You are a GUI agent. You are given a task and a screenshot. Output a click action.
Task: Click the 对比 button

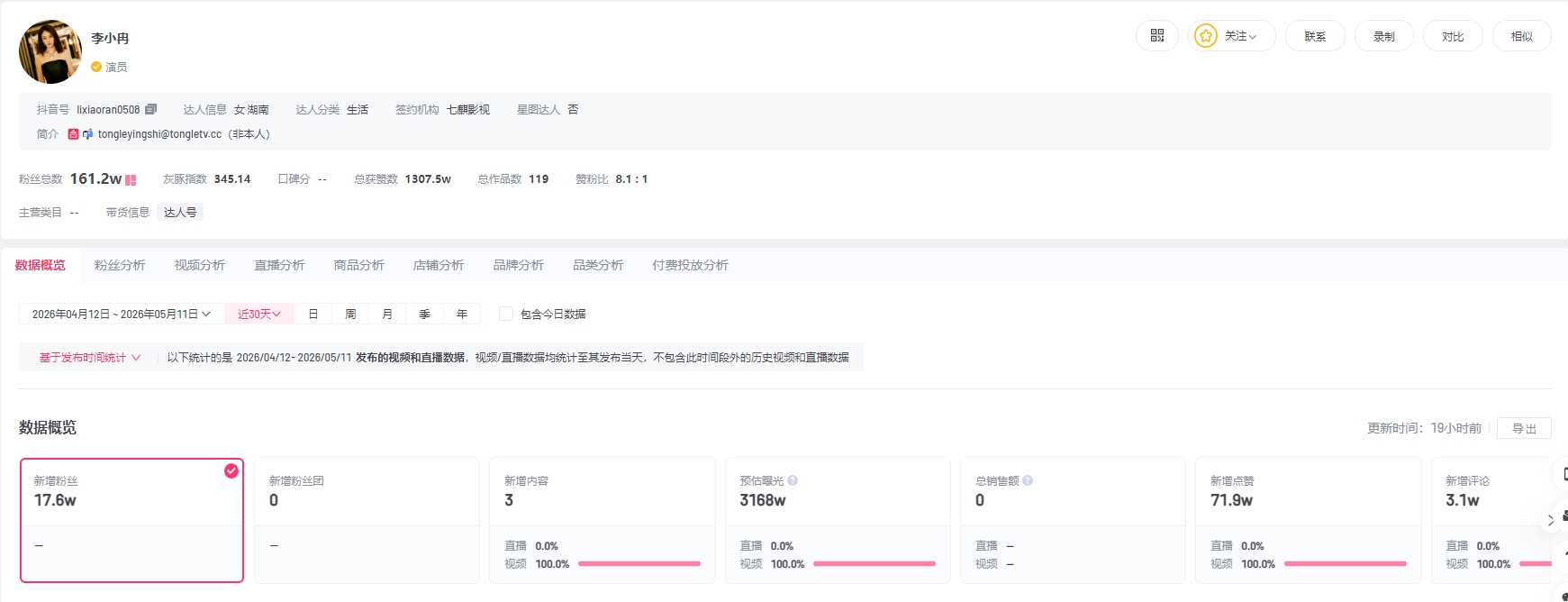[1453, 36]
